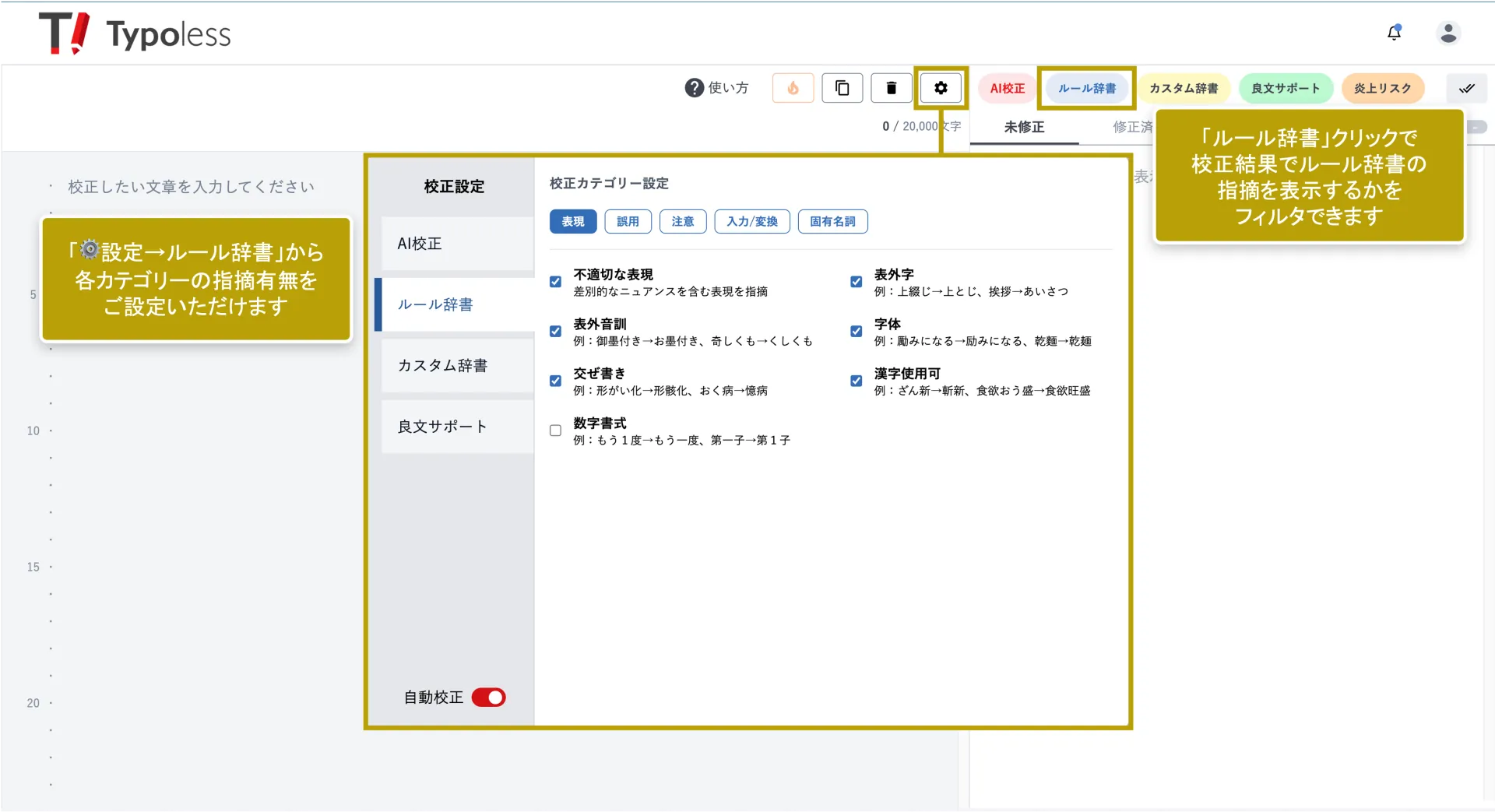Toggle the ルール辞書 filter chip
The image size is (1495, 812).
(1087, 88)
